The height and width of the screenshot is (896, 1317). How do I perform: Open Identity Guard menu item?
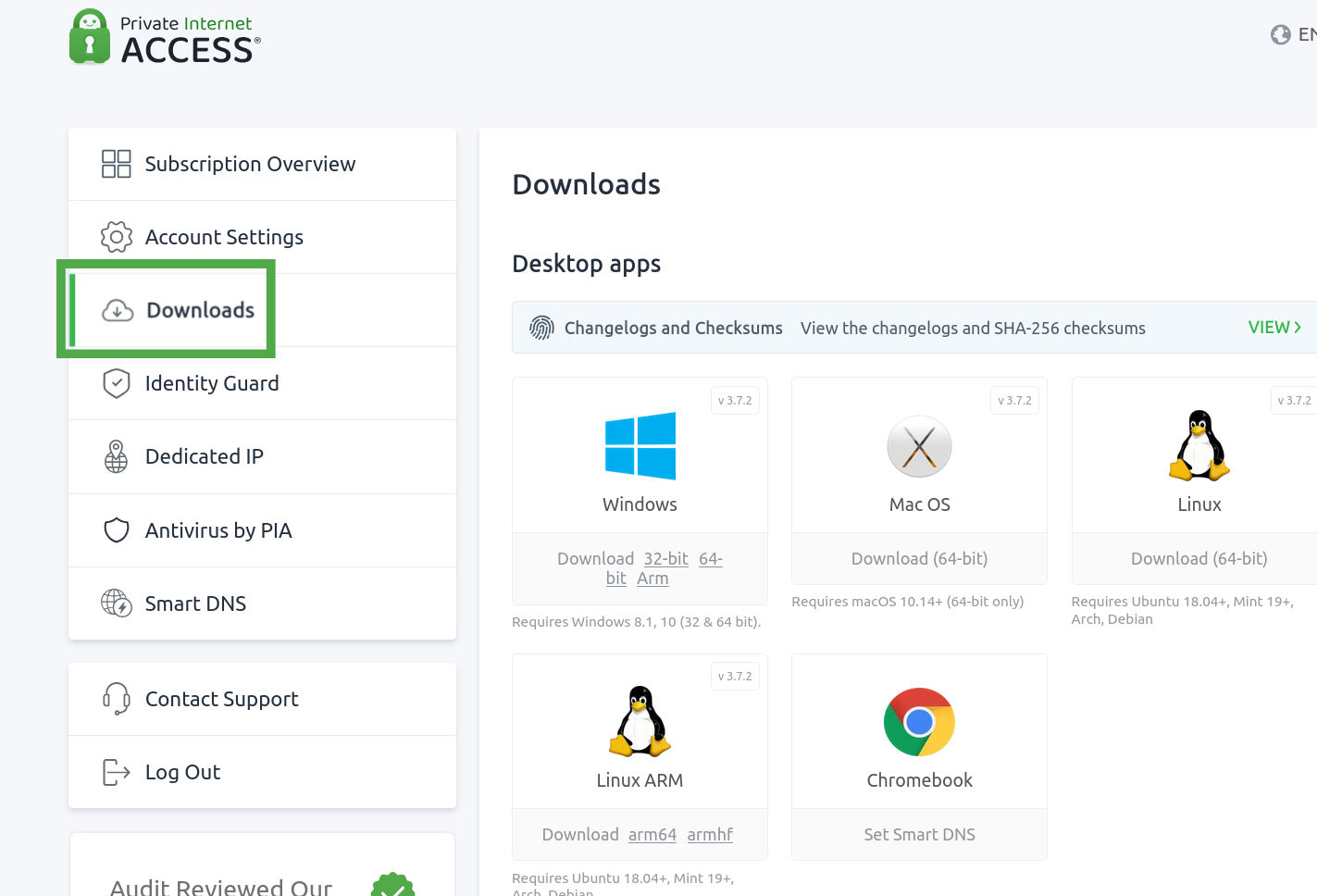click(x=262, y=383)
